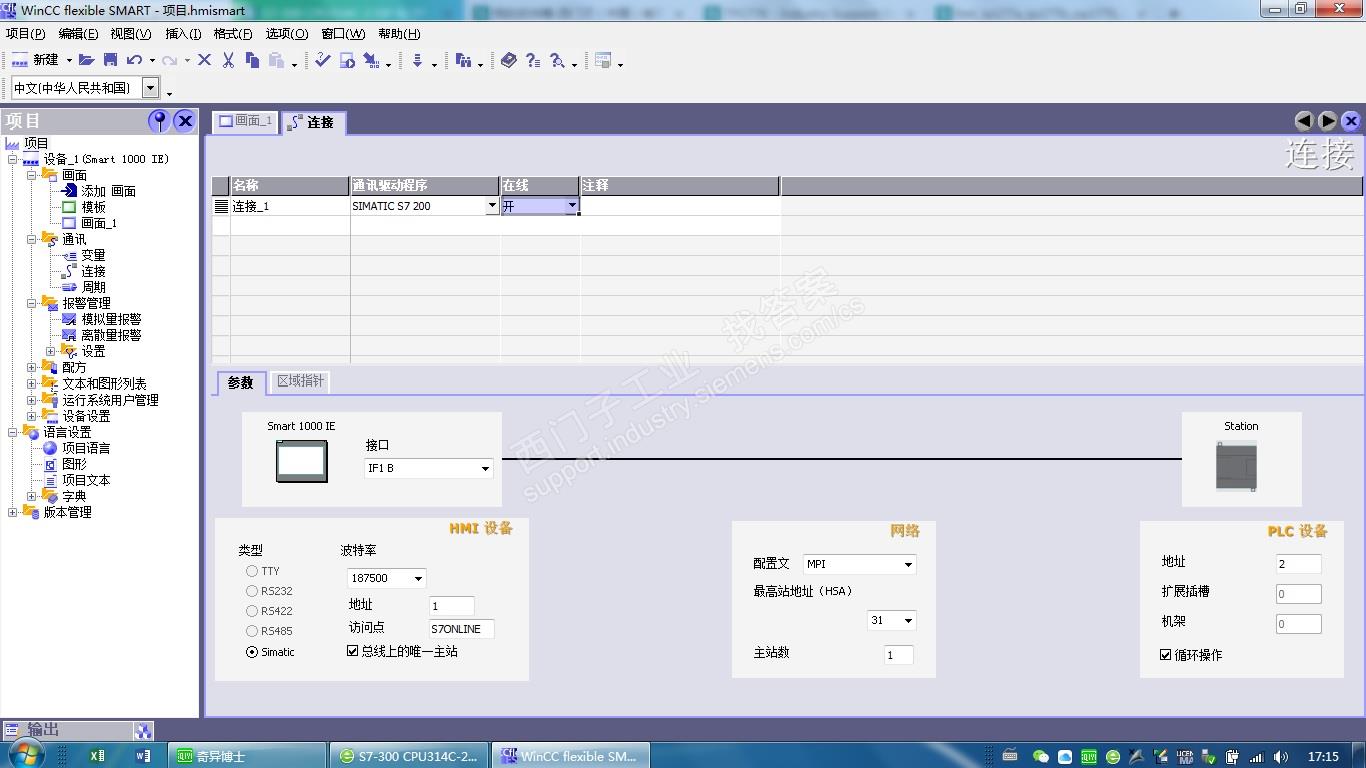Toggle the 循环操作 checkbox

[x=1166, y=655]
